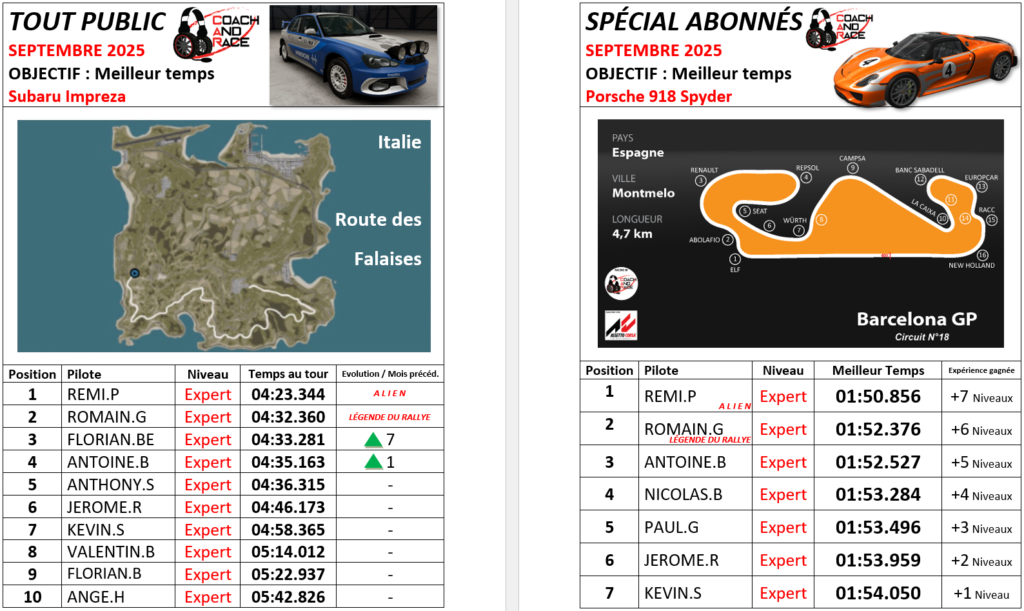This screenshot has height=611, width=1024.
Task: Click the green up arrow beside FLORIAN.BE
Action: (373, 439)
